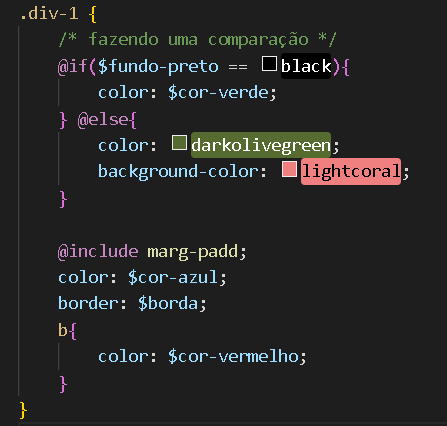This screenshot has width=447, height=426.
Task: Click the marg-padd mixin name
Action: coord(193,252)
